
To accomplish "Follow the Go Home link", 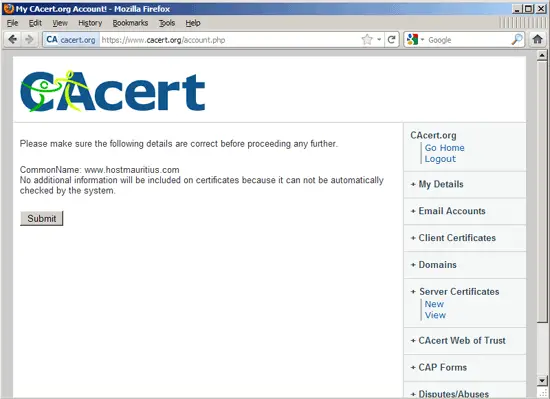I will point(444,148).
